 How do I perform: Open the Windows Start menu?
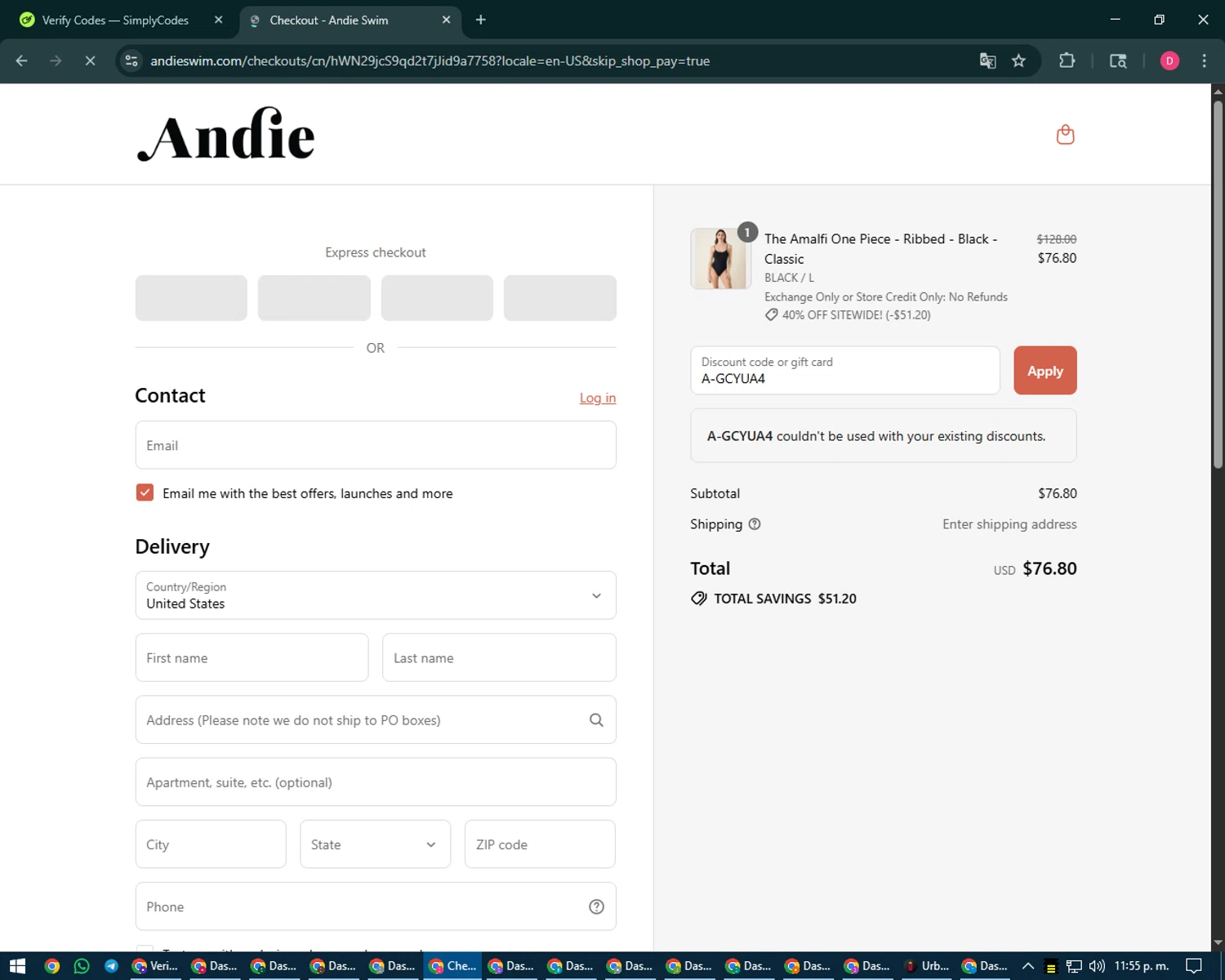pos(17,966)
